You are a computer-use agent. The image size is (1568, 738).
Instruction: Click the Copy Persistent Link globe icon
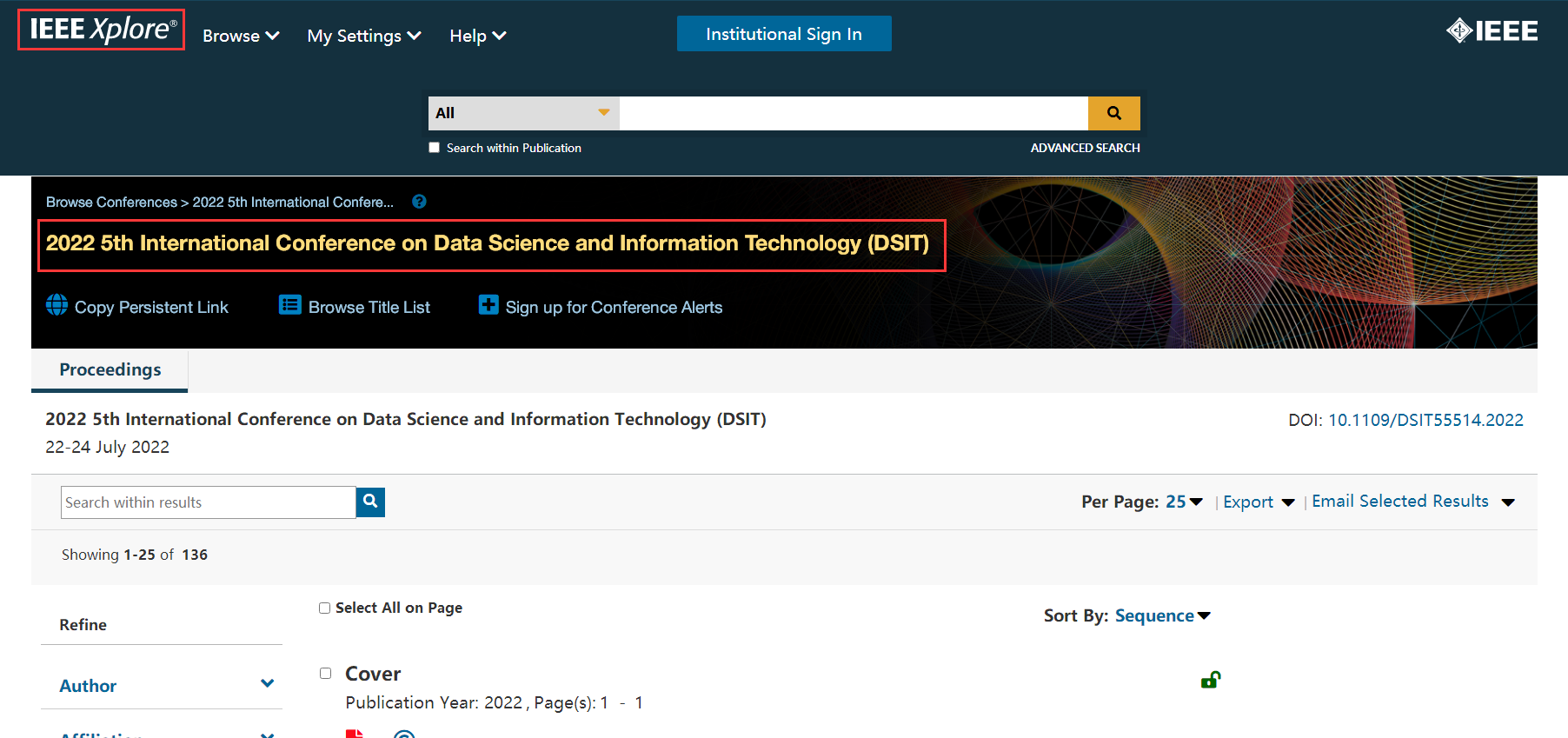pyautogui.click(x=56, y=305)
